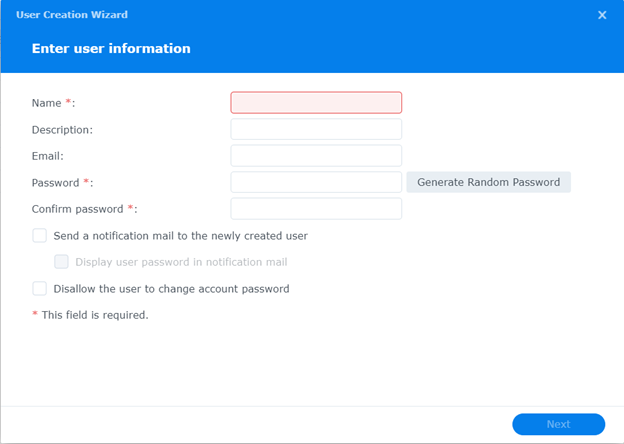This screenshot has height=444, width=624.
Task: Enable the send notification mail checkbox
Action: [x=40, y=236]
